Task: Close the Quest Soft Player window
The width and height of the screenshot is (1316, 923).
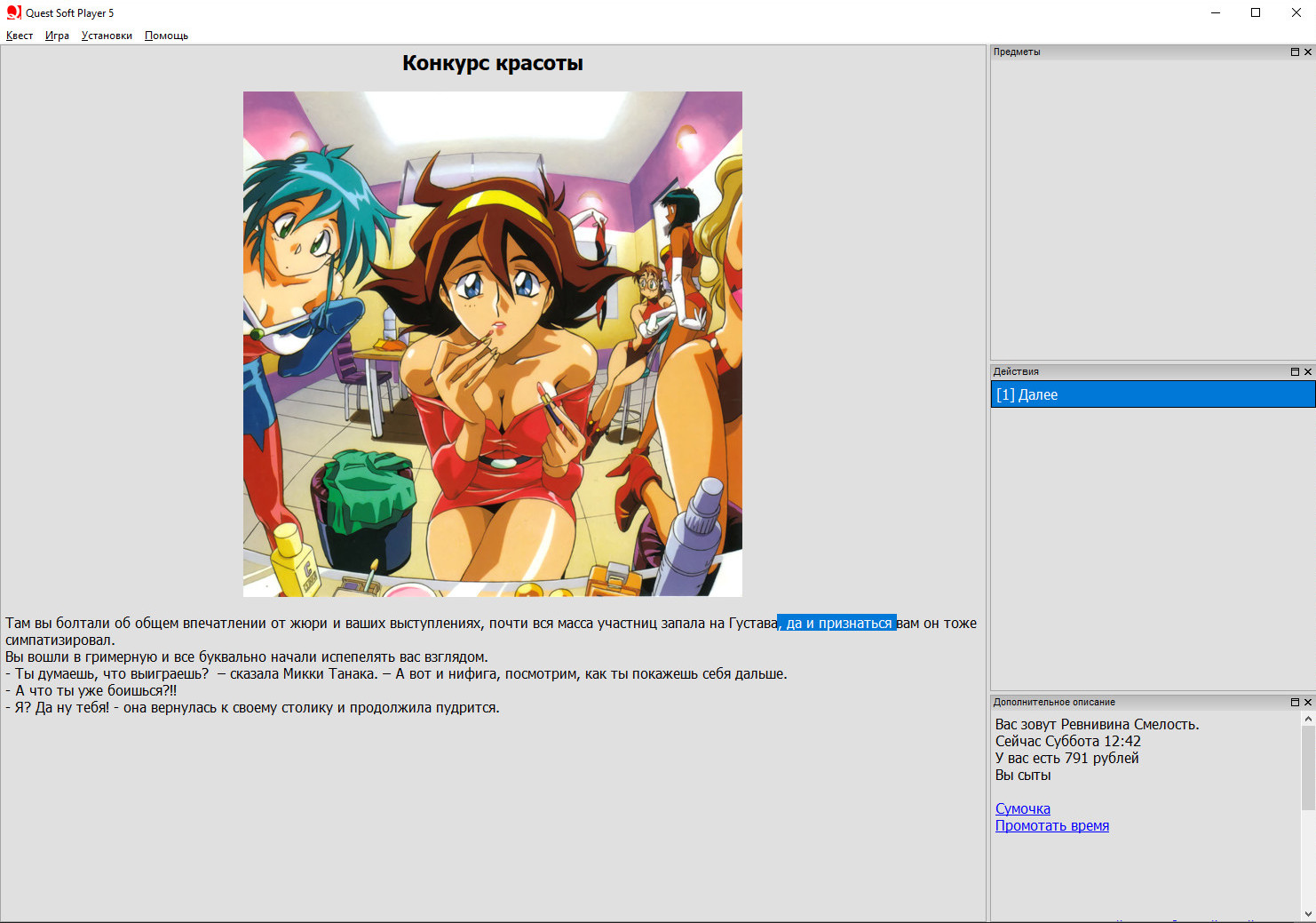Action: click(1296, 12)
